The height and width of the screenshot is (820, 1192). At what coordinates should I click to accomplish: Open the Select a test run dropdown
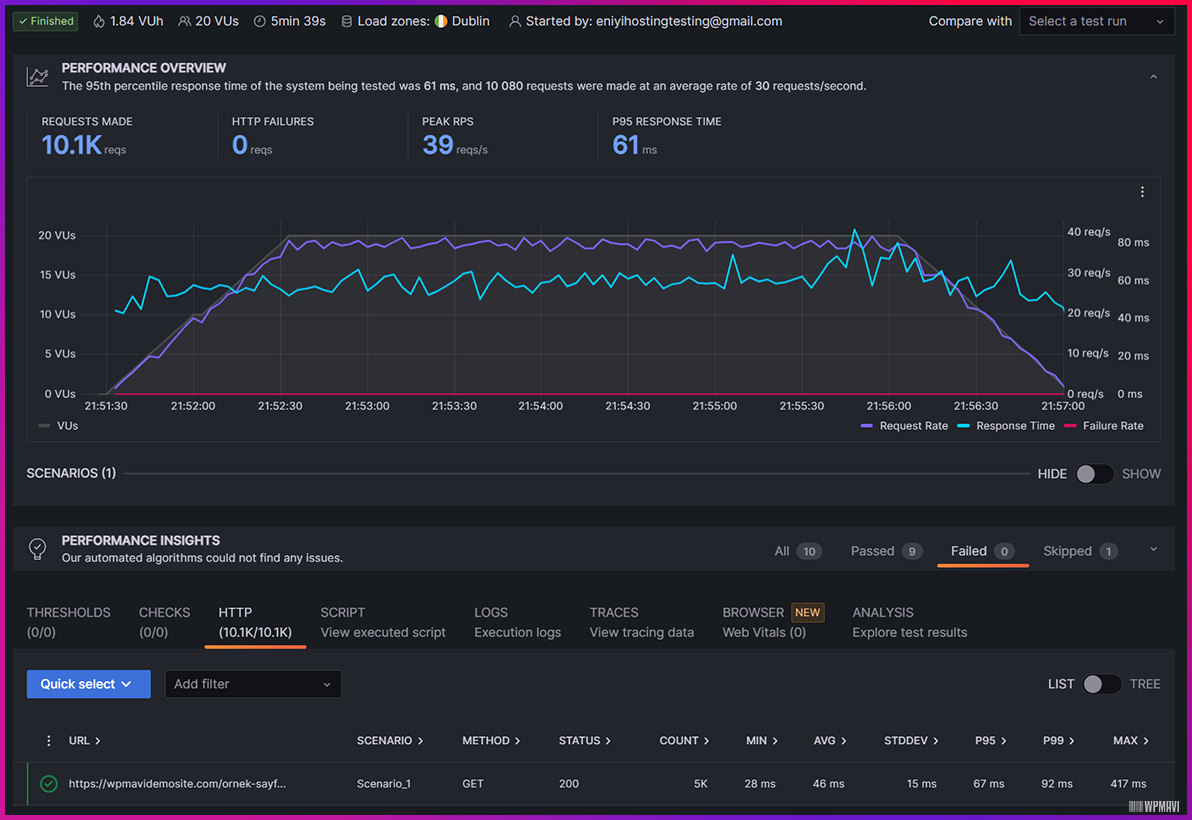[1095, 21]
